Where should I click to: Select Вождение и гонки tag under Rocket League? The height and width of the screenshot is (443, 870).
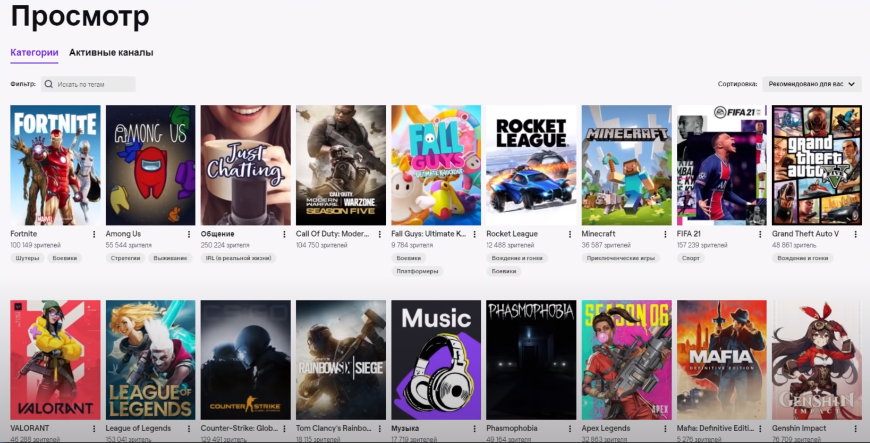pyautogui.click(x=517, y=258)
